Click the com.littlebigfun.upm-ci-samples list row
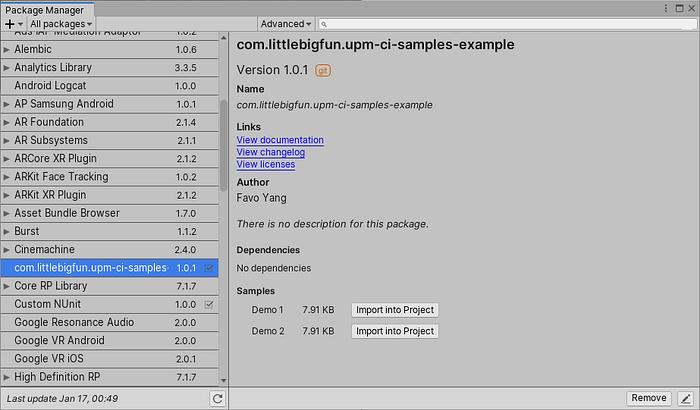Viewport: 700px width, 410px height. [x=110, y=268]
